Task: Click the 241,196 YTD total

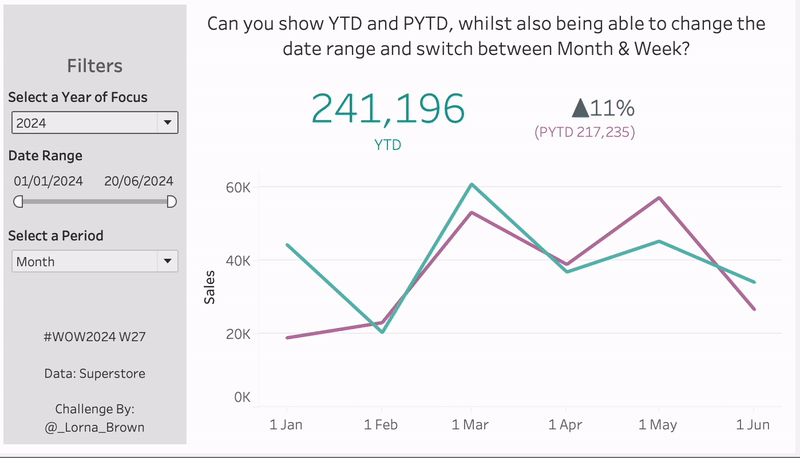Action: tap(388, 109)
